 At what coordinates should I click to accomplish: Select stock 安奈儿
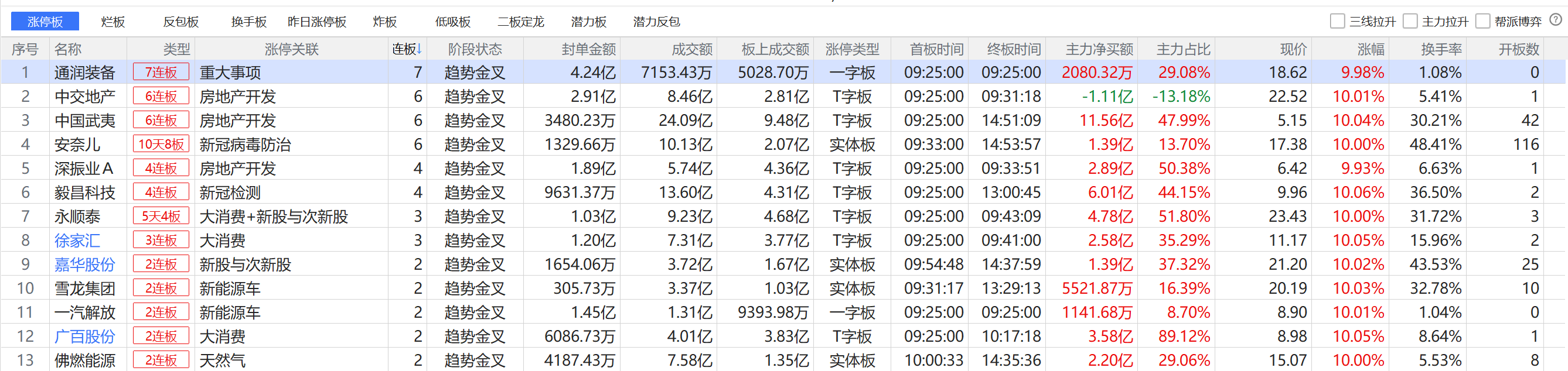pyautogui.click(x=77, y=145)
